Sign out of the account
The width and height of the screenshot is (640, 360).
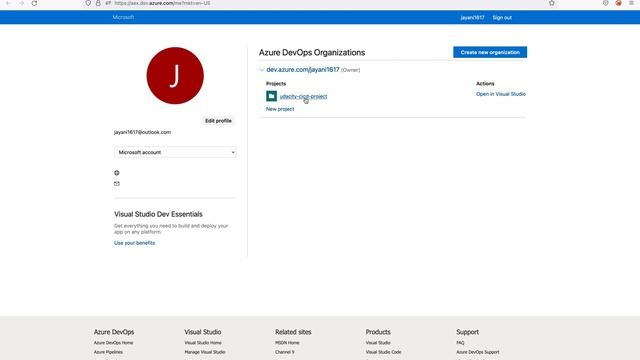[502, 18]
